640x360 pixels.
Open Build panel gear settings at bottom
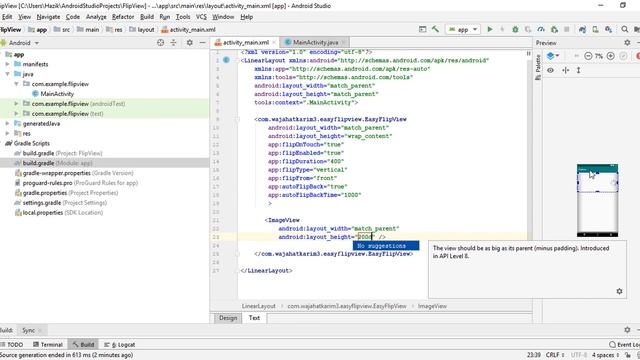point(627,329)
